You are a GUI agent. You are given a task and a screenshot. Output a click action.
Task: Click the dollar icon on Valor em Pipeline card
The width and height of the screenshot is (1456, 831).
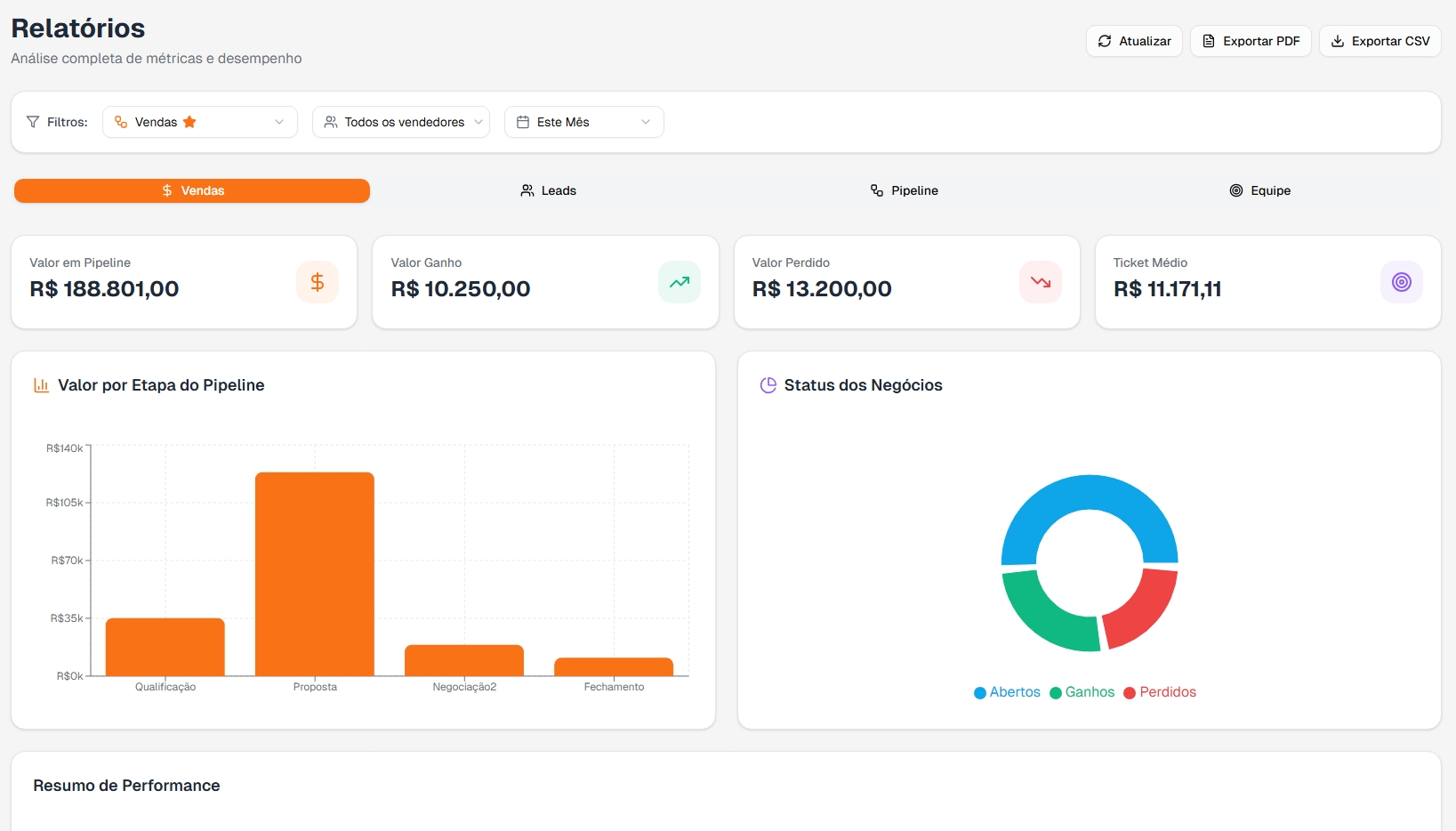(318, 282)
